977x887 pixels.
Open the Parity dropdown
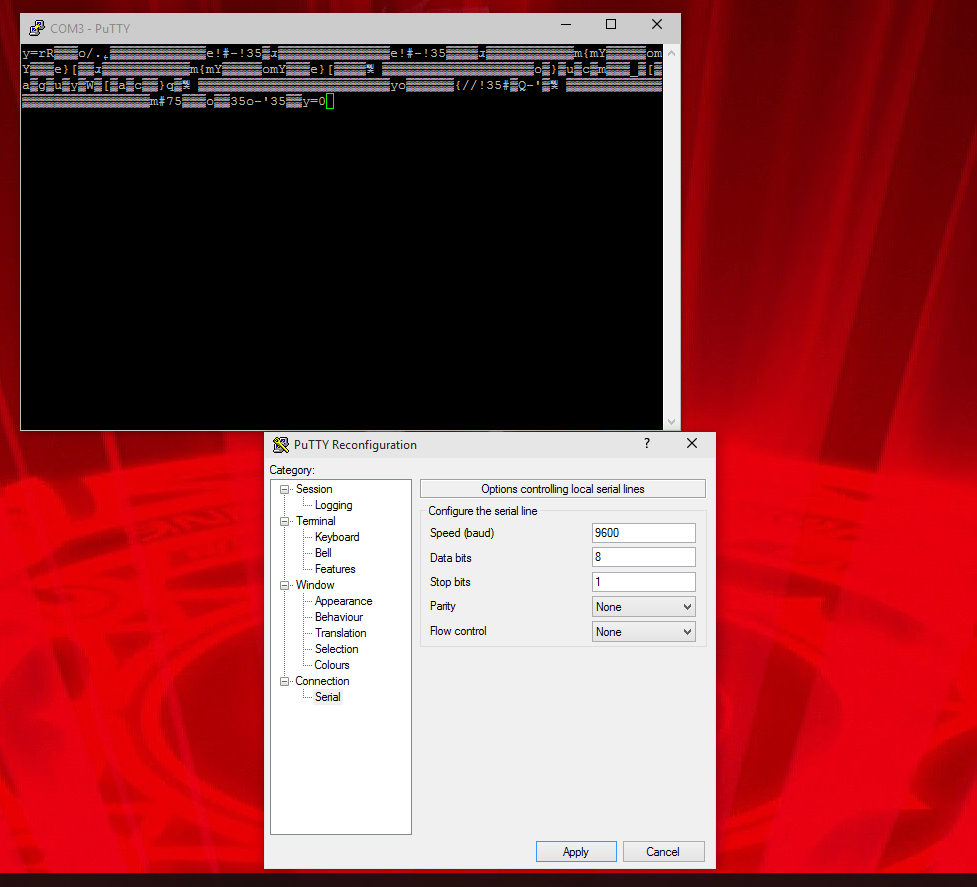[644, 607]
